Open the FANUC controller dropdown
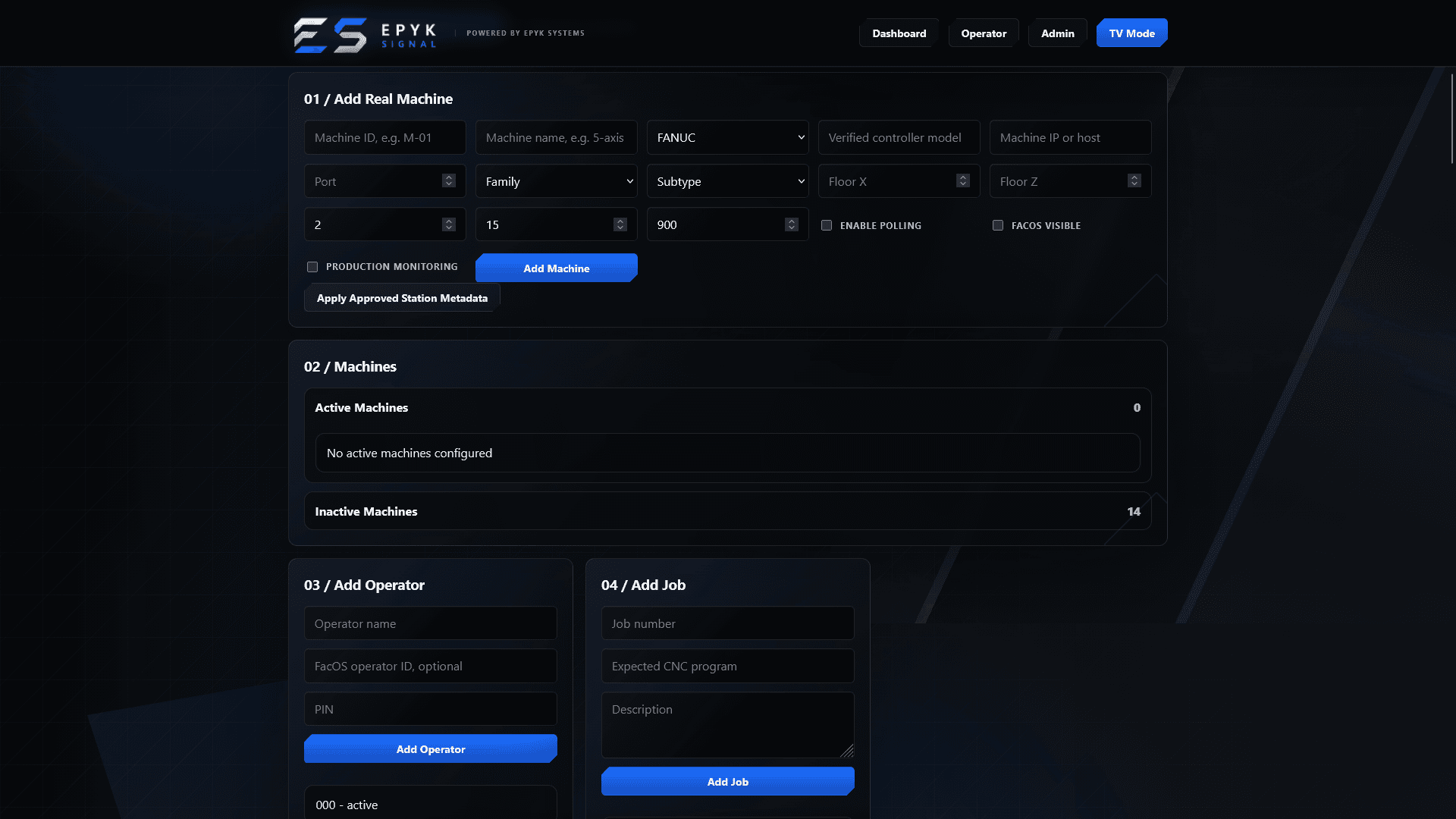 coord(728,137)
